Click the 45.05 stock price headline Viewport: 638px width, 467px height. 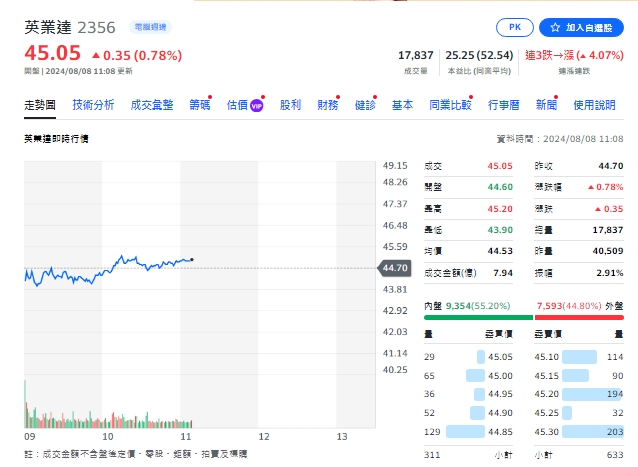[52, 53]
